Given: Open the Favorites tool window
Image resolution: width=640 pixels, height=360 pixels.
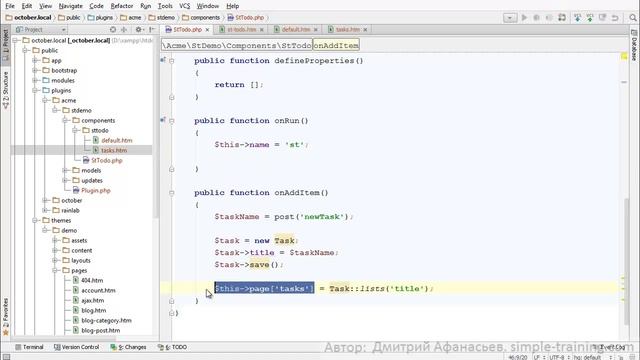Looking at the screenshot, I should point(5,316).
